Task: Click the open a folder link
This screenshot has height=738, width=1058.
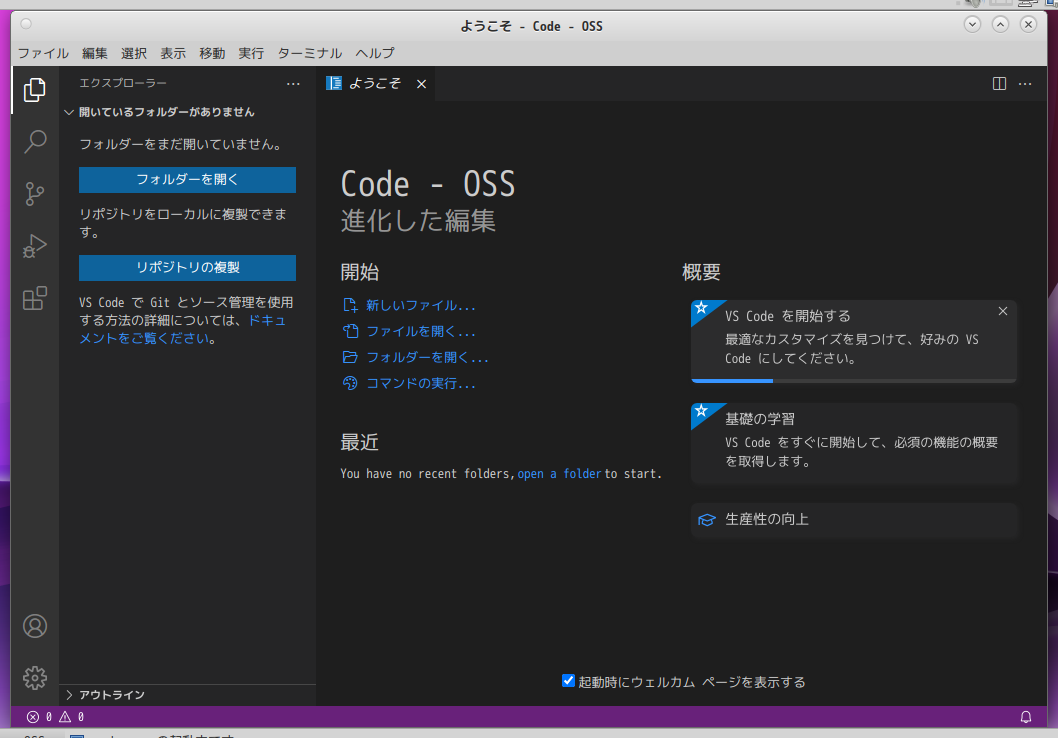Action: 559,474
